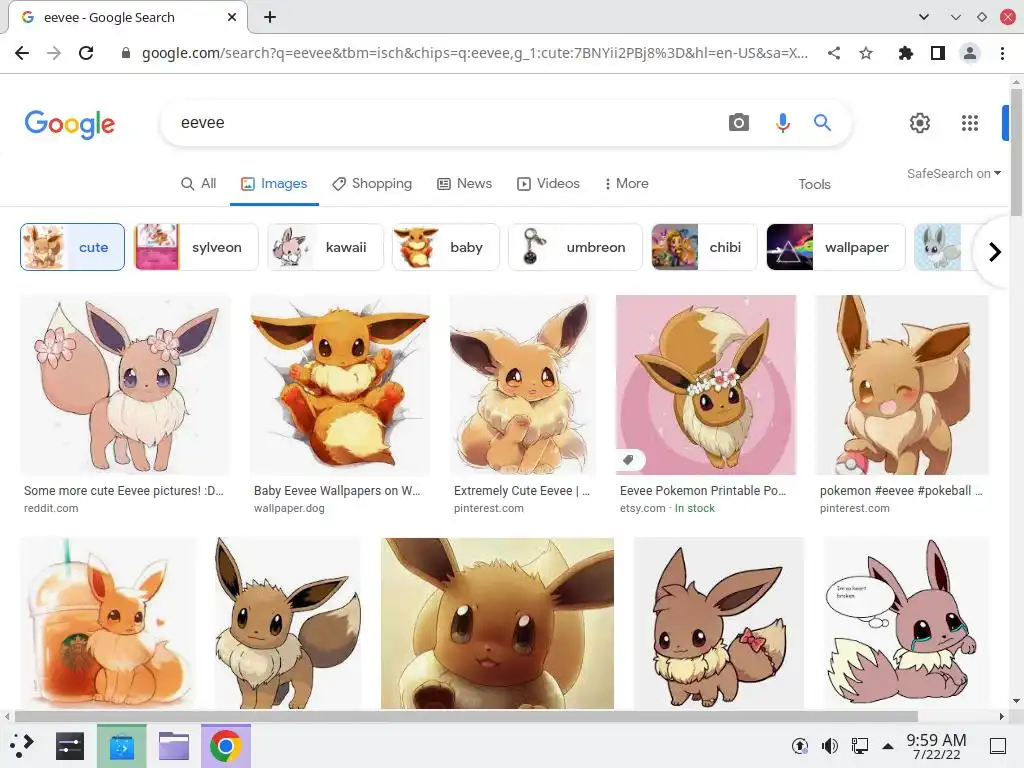
Task: Open the crying Eevee with speech bubble image
Action: pos(906,623)
